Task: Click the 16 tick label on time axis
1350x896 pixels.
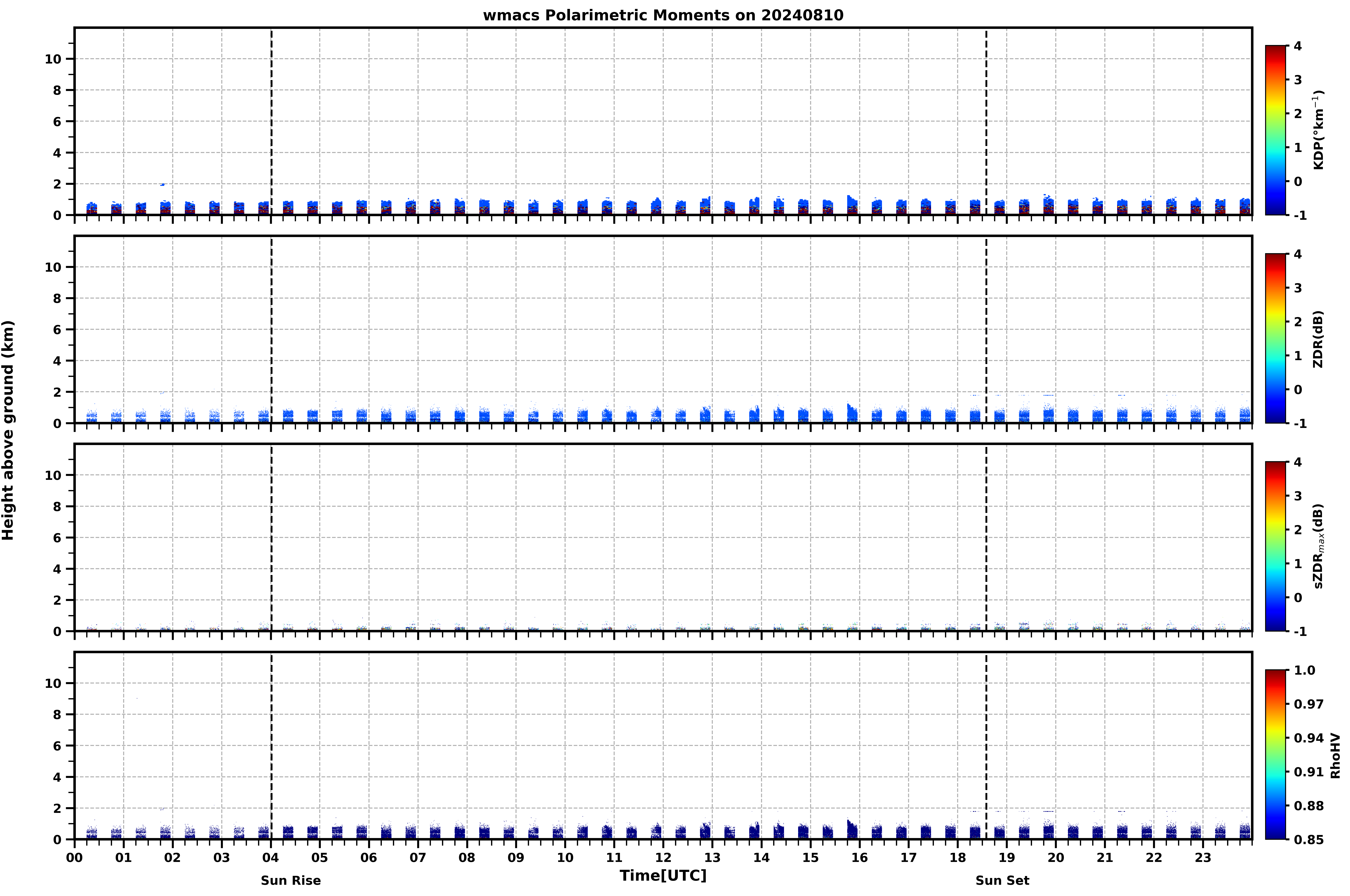Action: [x=860, y=858]
